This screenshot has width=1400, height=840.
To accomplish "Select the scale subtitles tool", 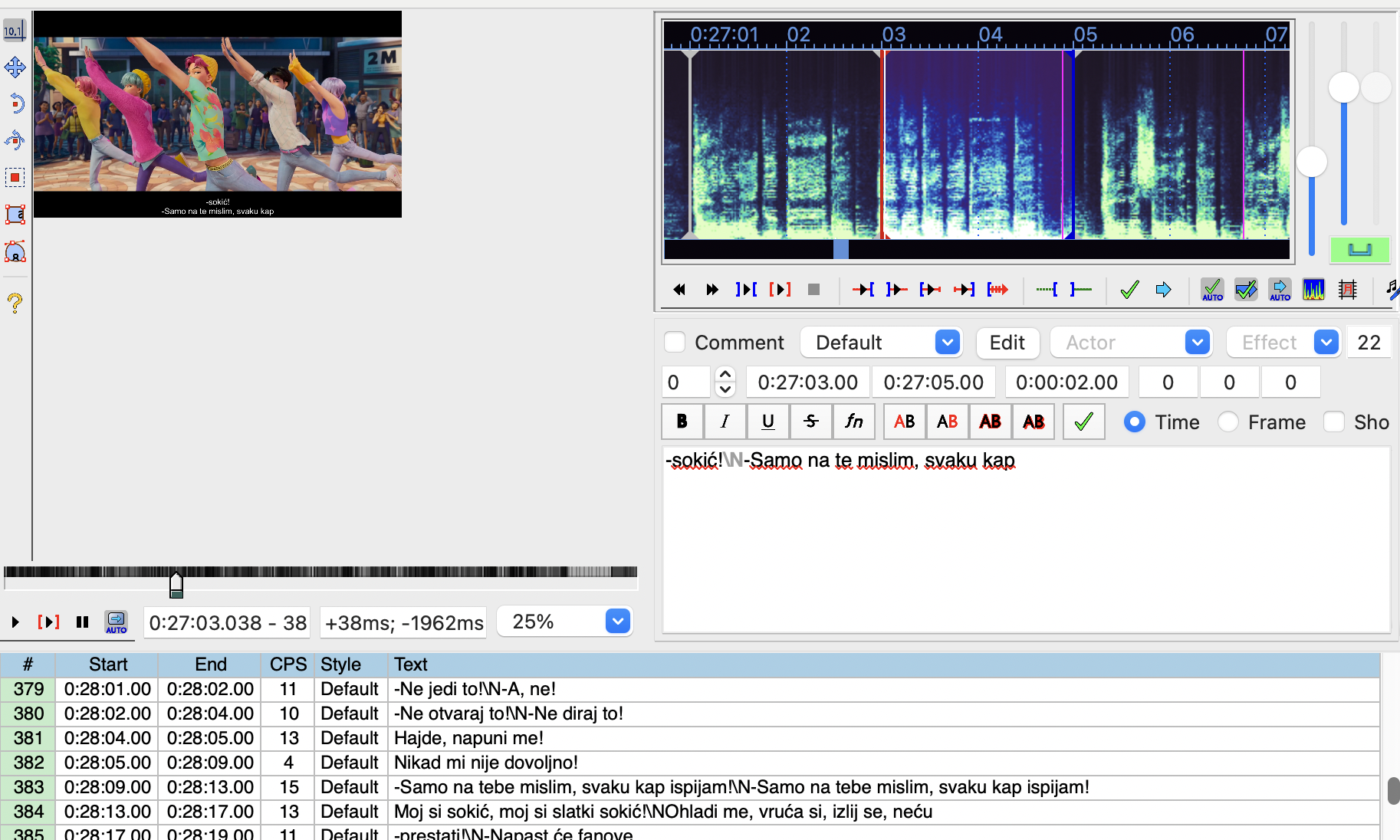I will (15, 177).
